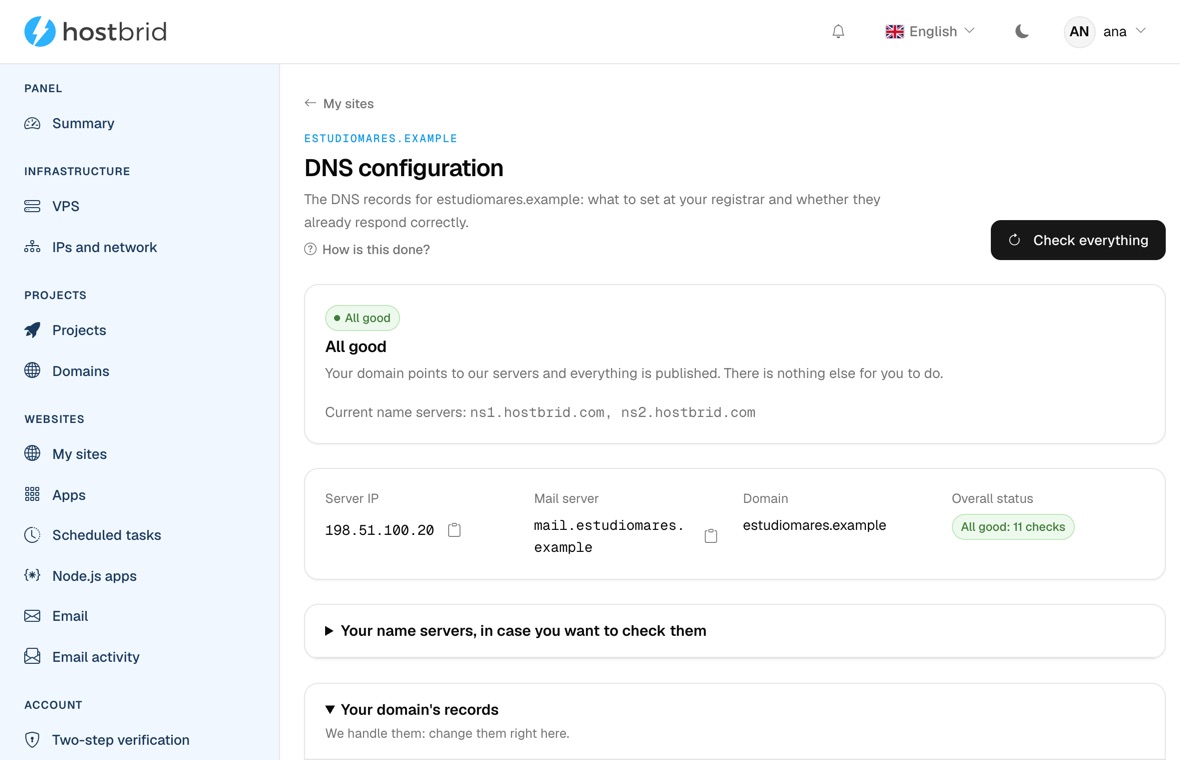Open the Apps page
This screenshot has width=1180, height=760.
68,494
